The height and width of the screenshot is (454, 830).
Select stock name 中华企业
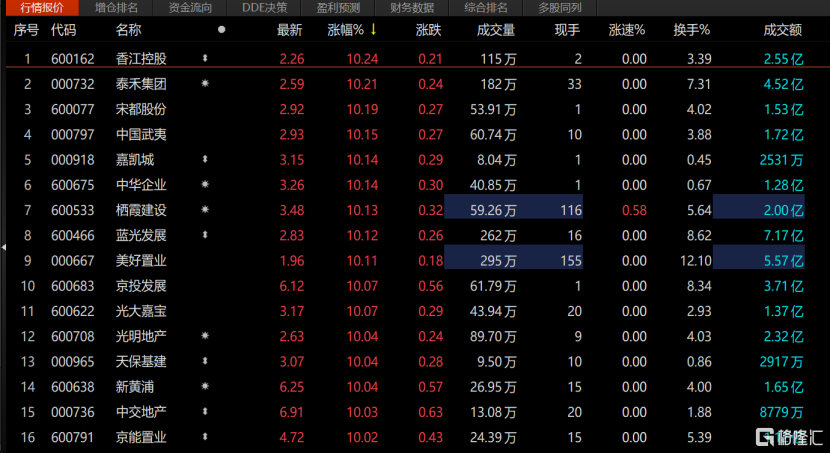[x=141, y=185]
